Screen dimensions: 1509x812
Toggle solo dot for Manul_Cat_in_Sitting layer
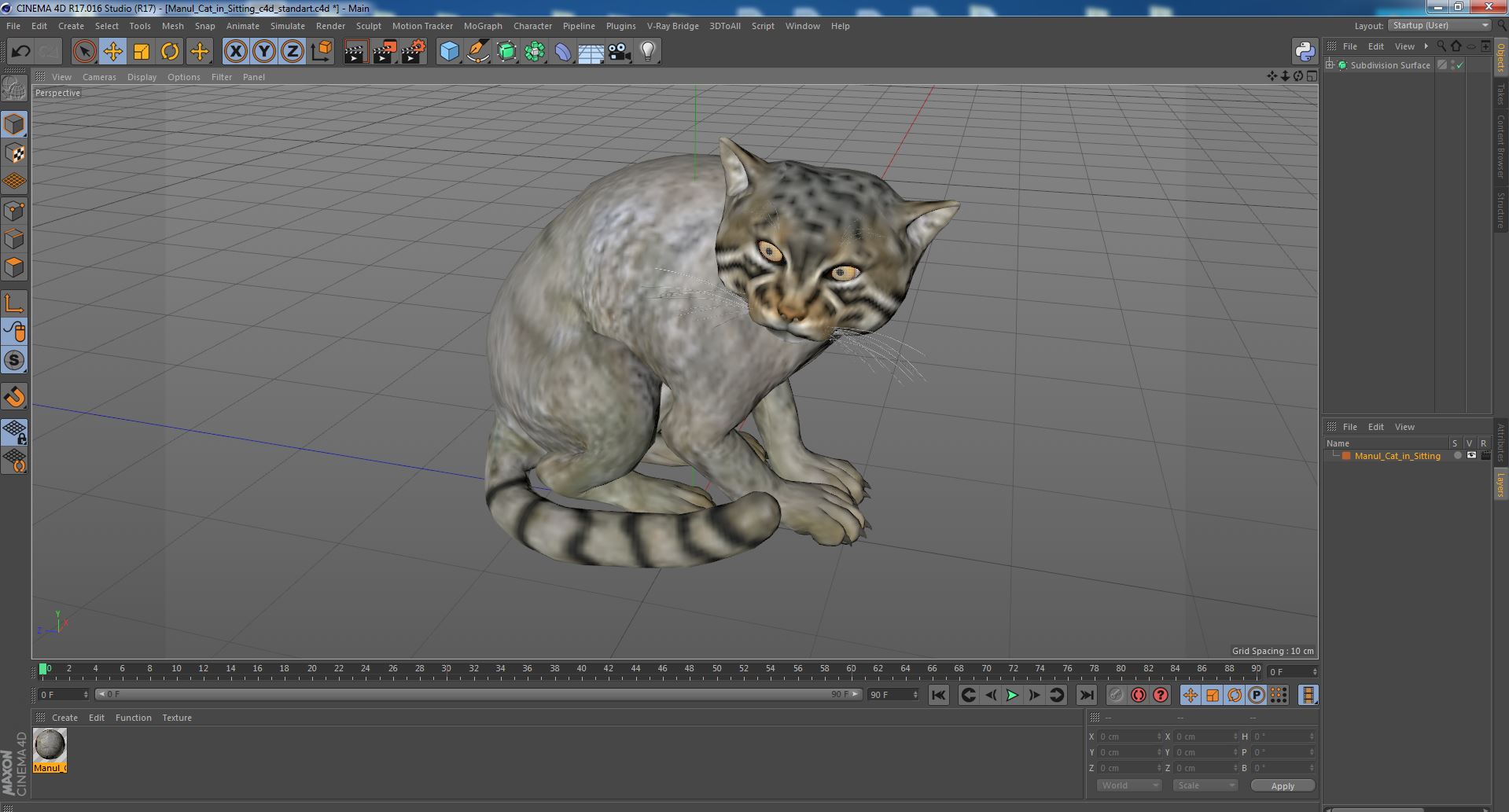[1457, 456]
